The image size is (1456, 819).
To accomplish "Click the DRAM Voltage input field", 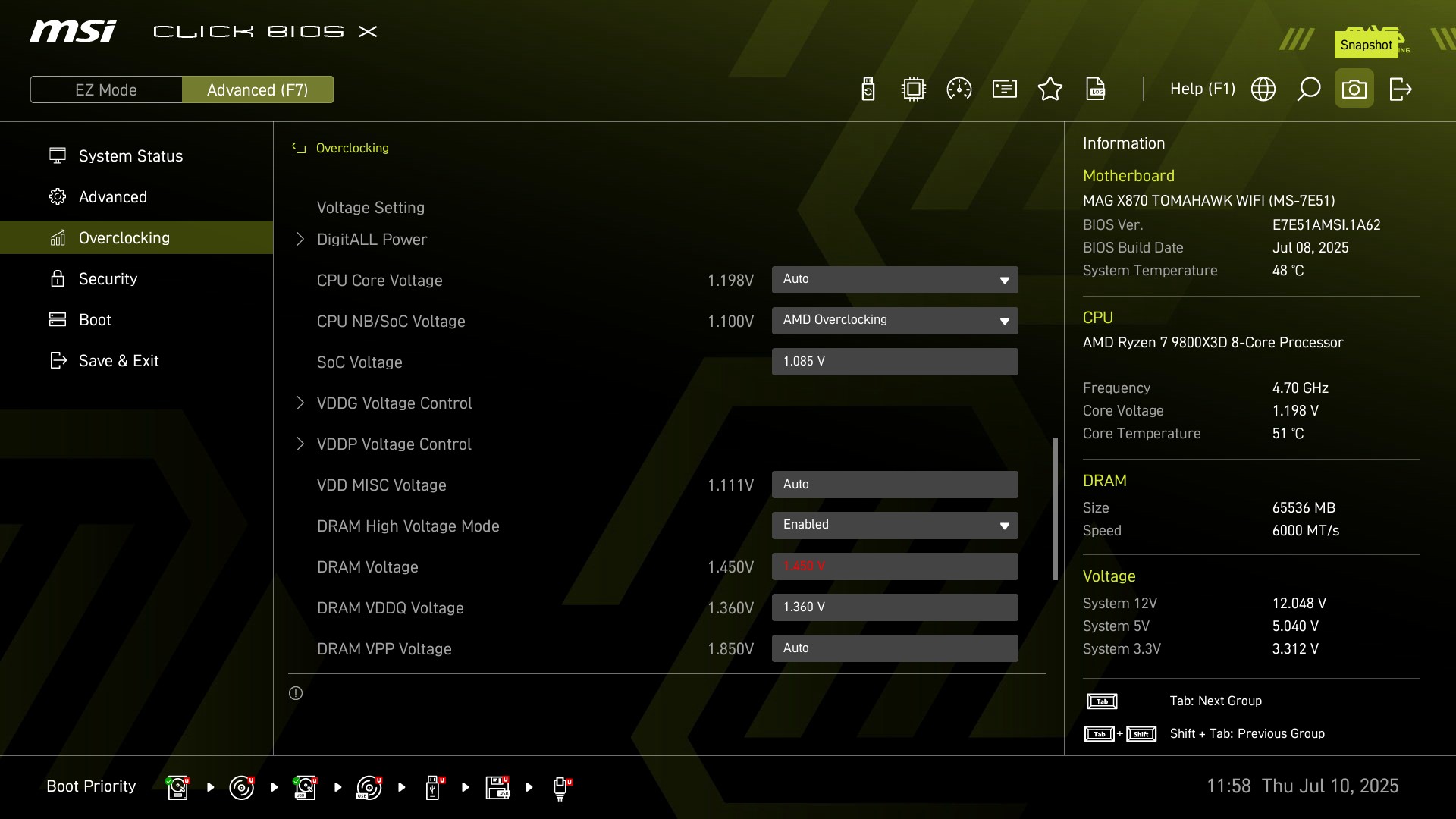I will click(895, 566).
